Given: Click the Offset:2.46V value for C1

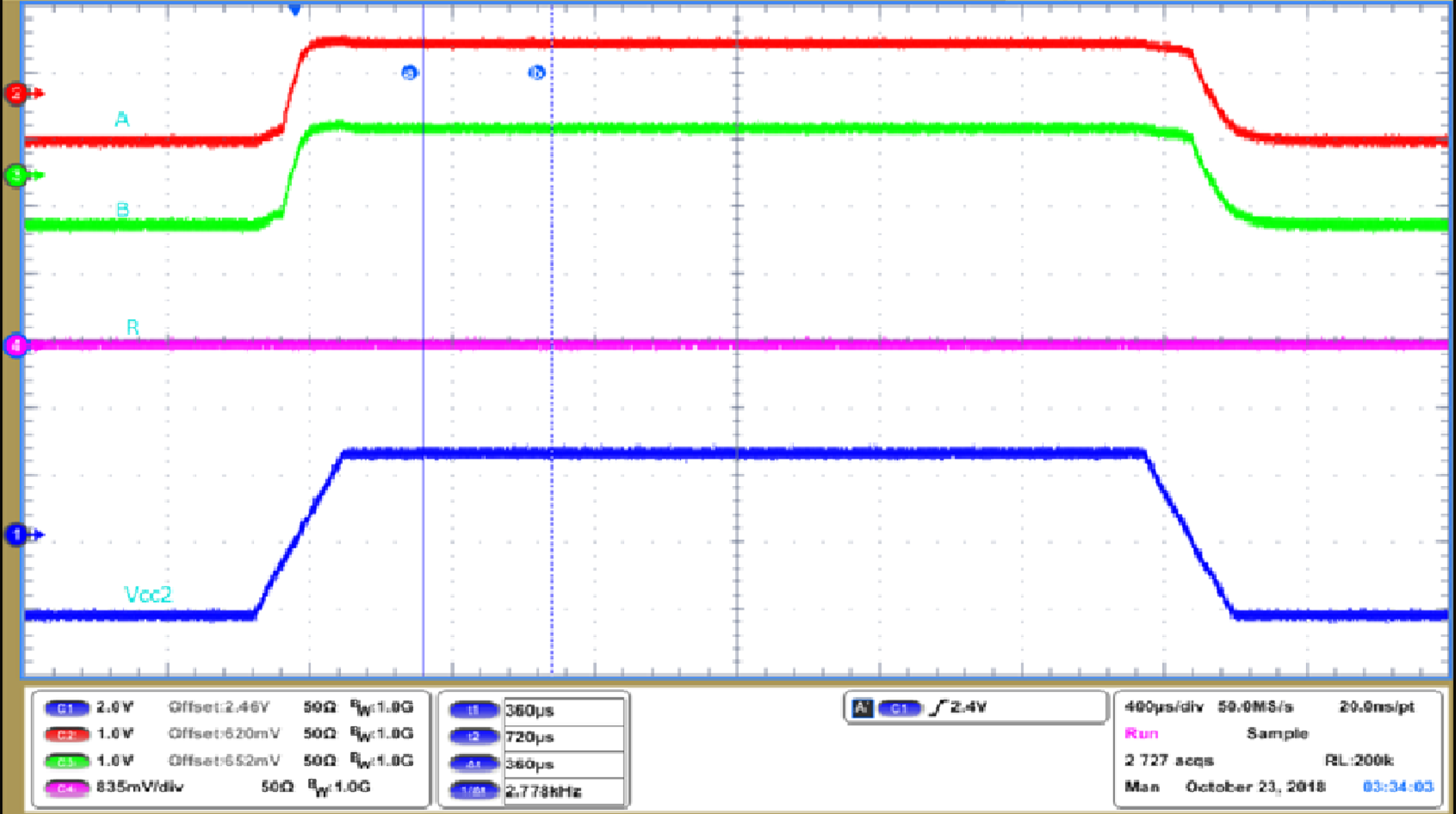Looking at the screenshot, I should point(219,708).
